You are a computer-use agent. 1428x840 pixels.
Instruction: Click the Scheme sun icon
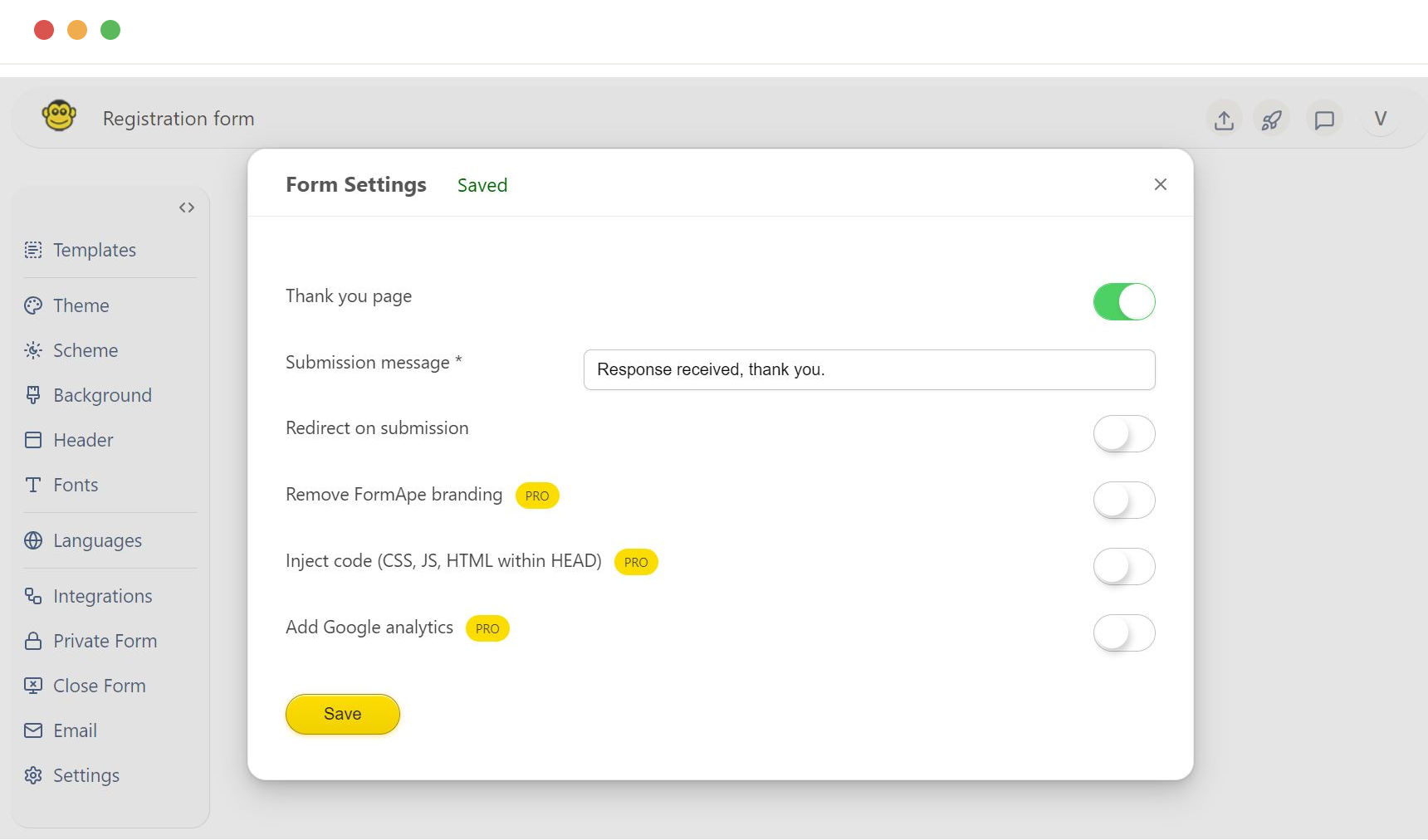pos(33,350)
